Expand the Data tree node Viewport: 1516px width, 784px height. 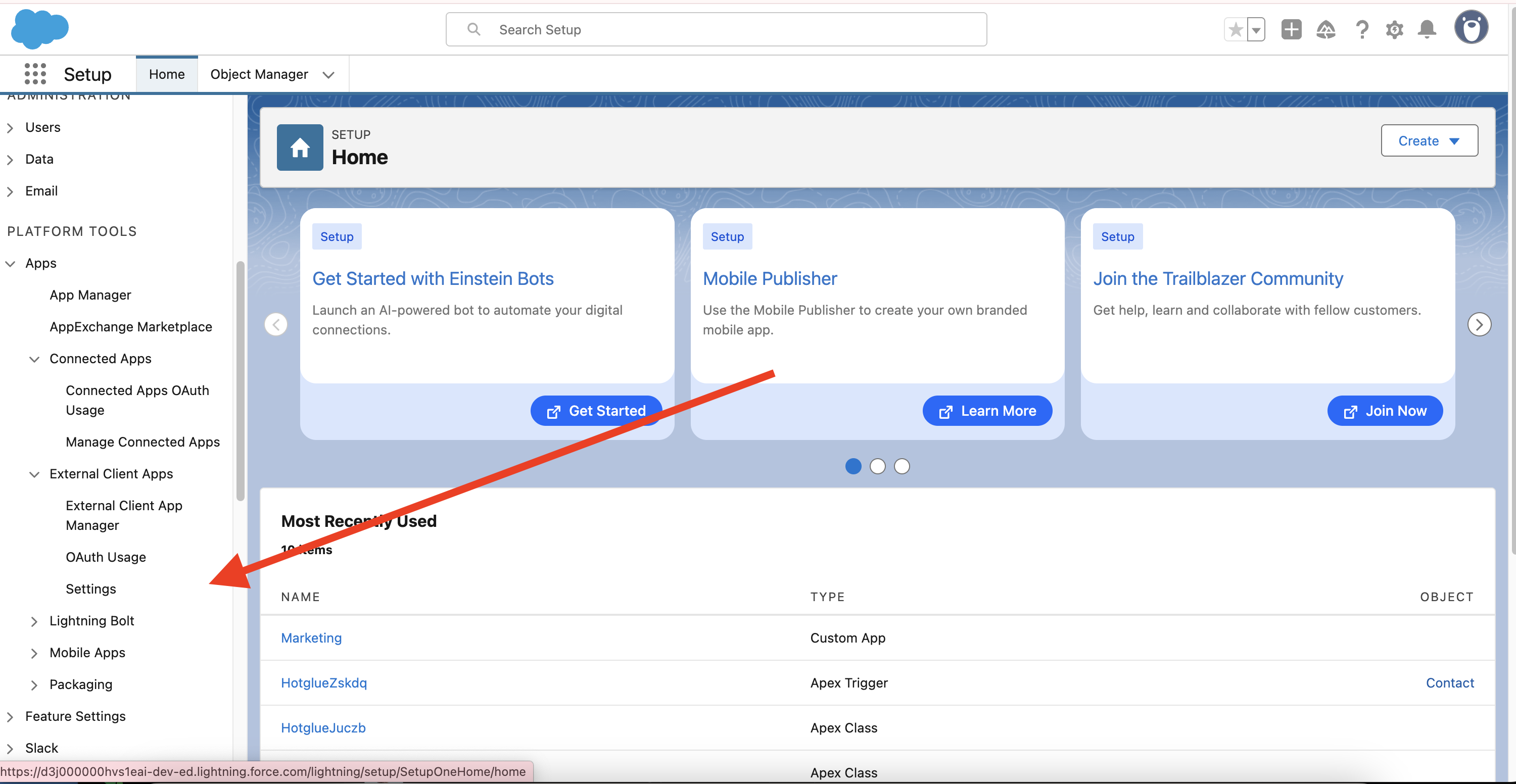pos(10,160)
